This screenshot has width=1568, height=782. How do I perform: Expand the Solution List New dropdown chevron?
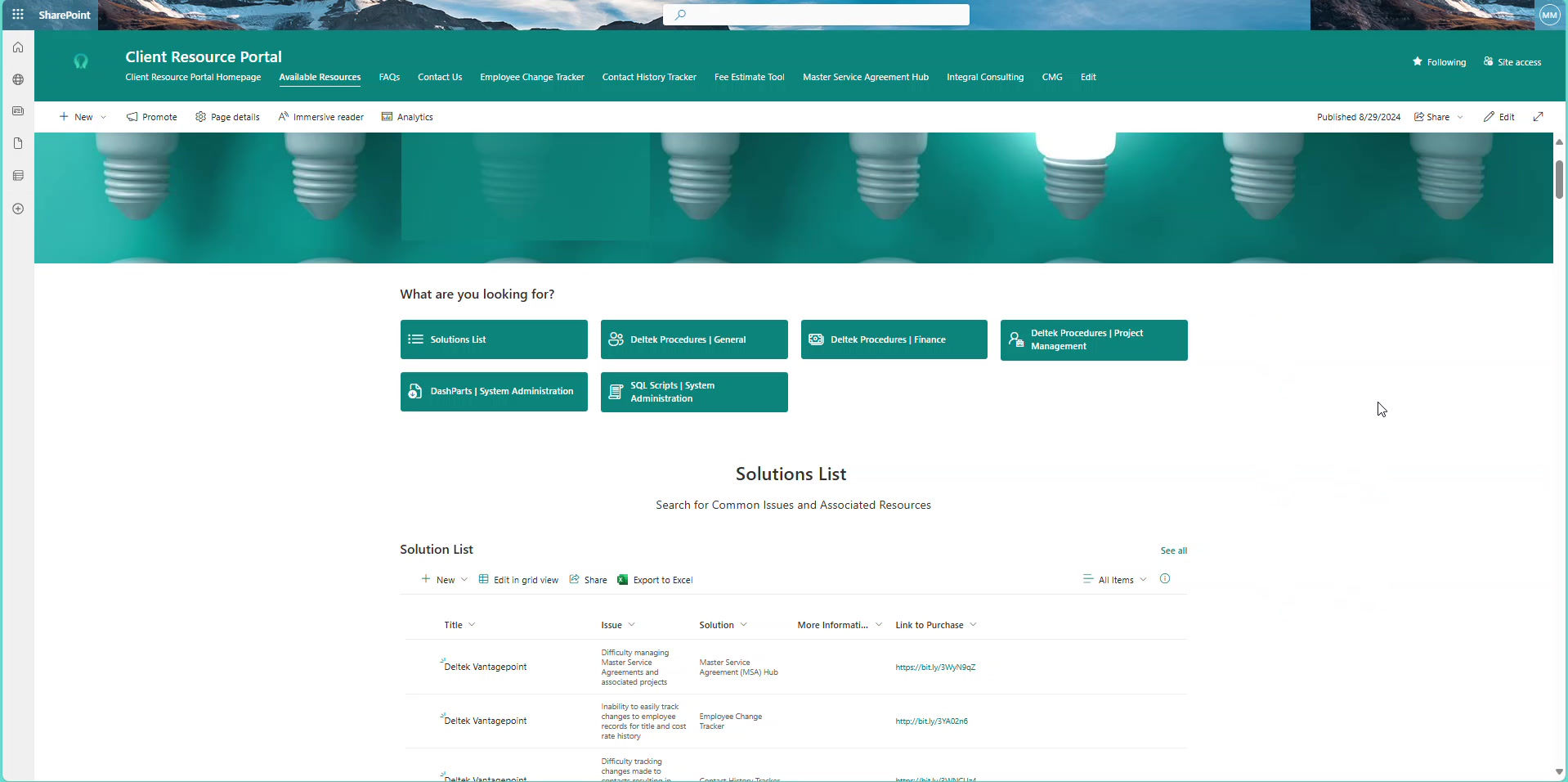(x=464, y=580)
